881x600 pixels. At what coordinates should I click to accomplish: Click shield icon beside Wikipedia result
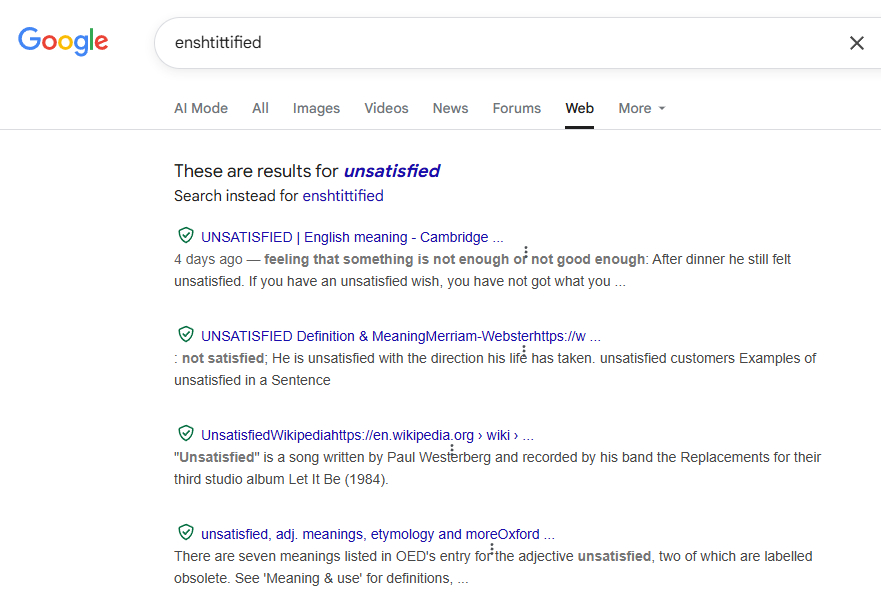[185, 434]
